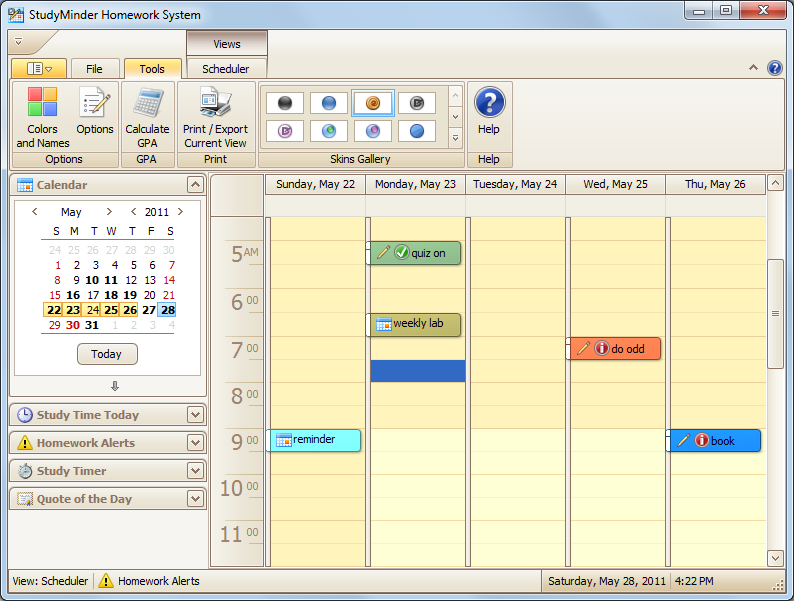Expand the Study Timer panel
Viewport: 794px width, 601px height.
tap(195, 471)
